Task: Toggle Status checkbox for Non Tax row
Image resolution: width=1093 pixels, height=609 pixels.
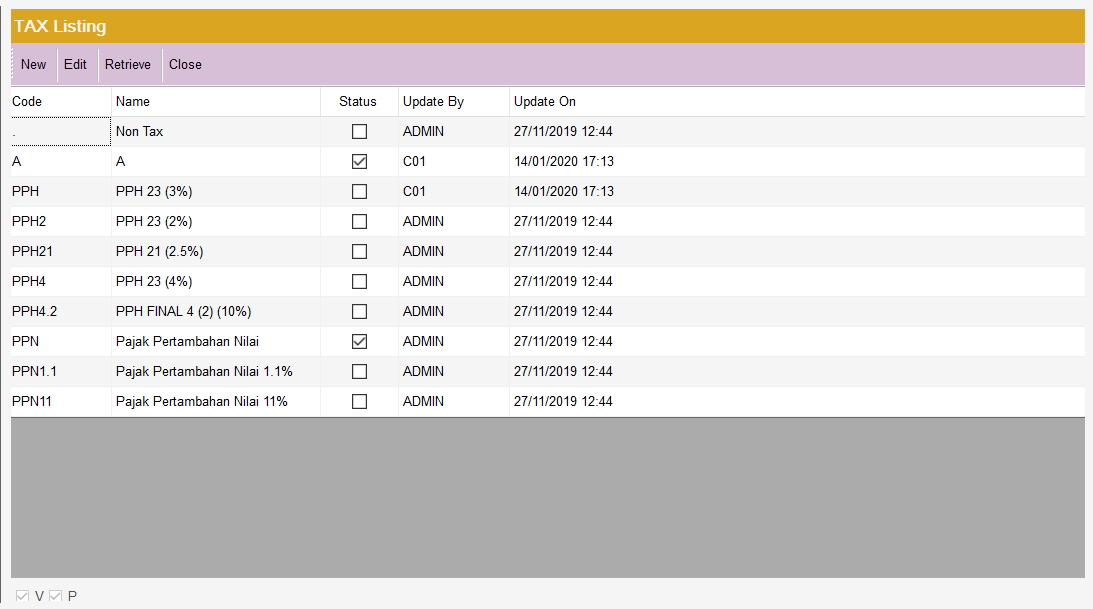Action: click(359, 131)
